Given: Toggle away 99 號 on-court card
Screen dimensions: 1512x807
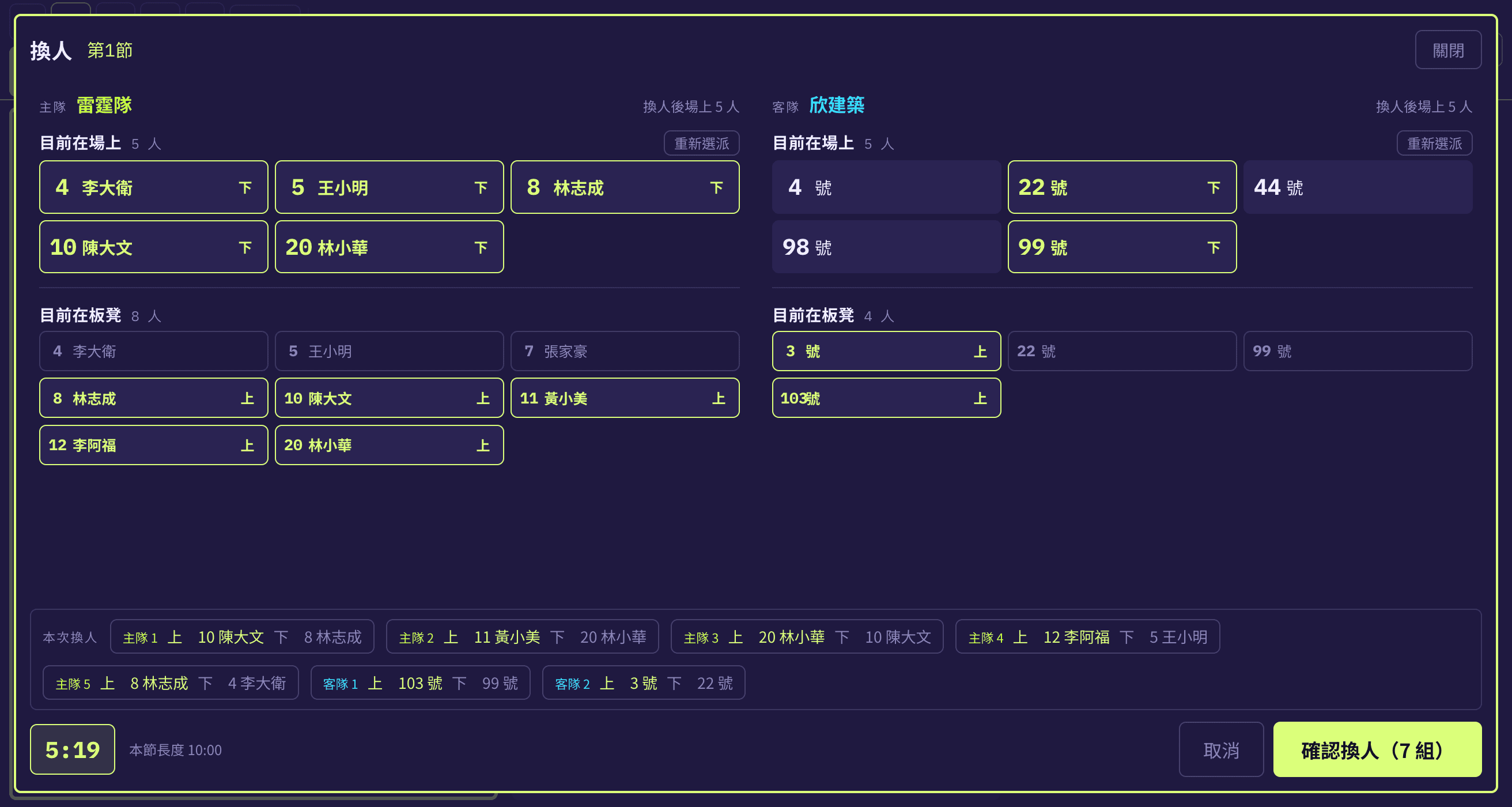Looking at the screenshot, I should 1122,247.
